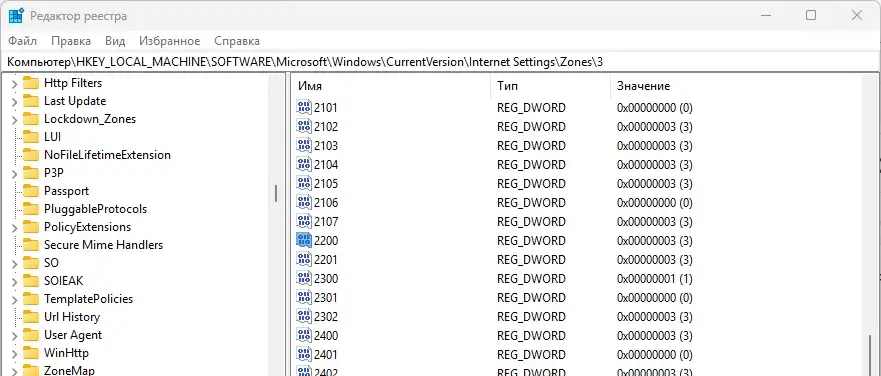Image resolution: width=881 pixels, height=376 pixels.
Task: Click the DWORD icon for value 2104
Action: click(303, 165)
